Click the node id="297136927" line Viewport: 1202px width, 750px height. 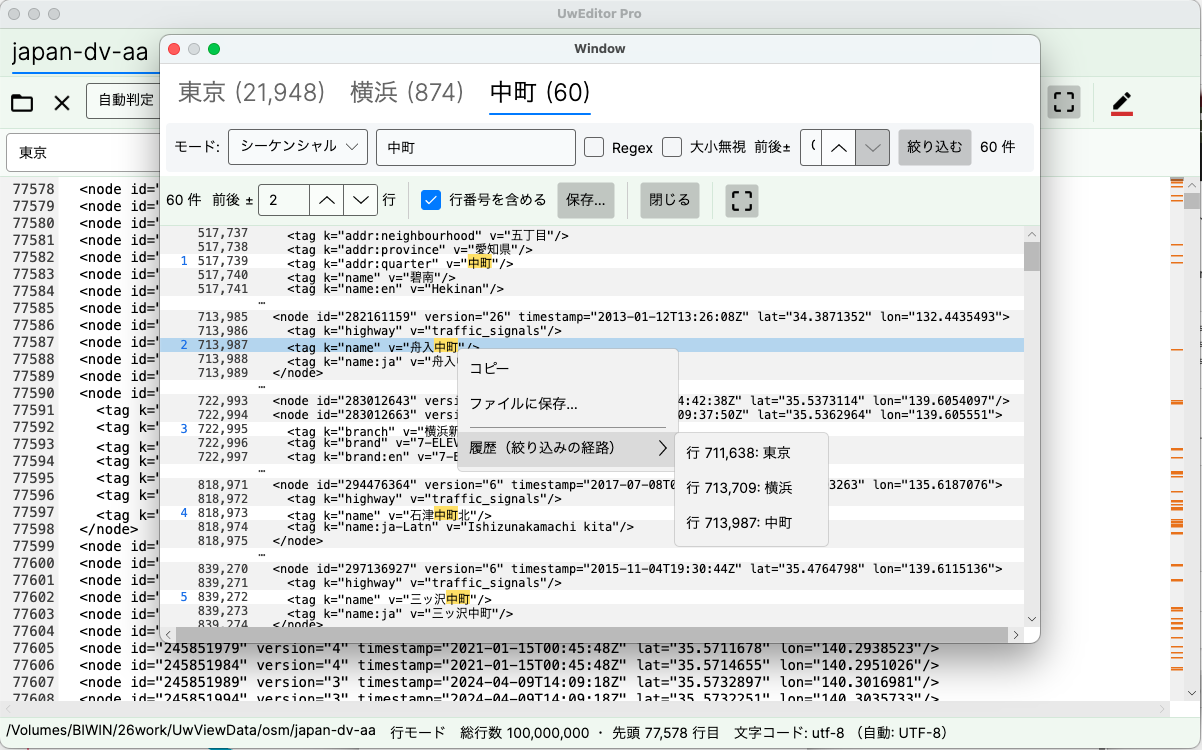pyautogui.click(x=591, y=569)
